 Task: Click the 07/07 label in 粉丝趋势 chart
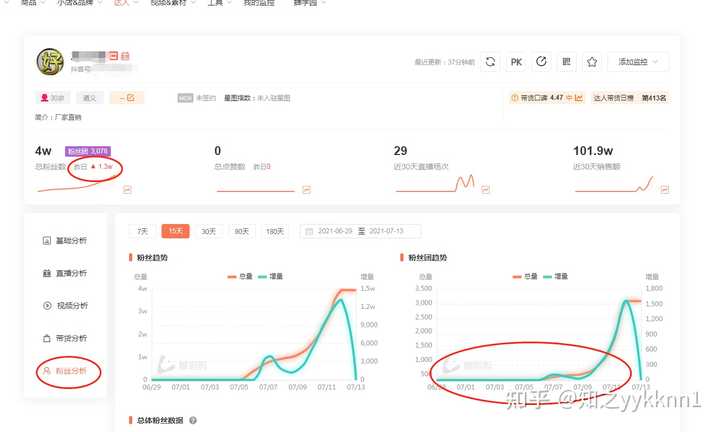click(268, 387)
